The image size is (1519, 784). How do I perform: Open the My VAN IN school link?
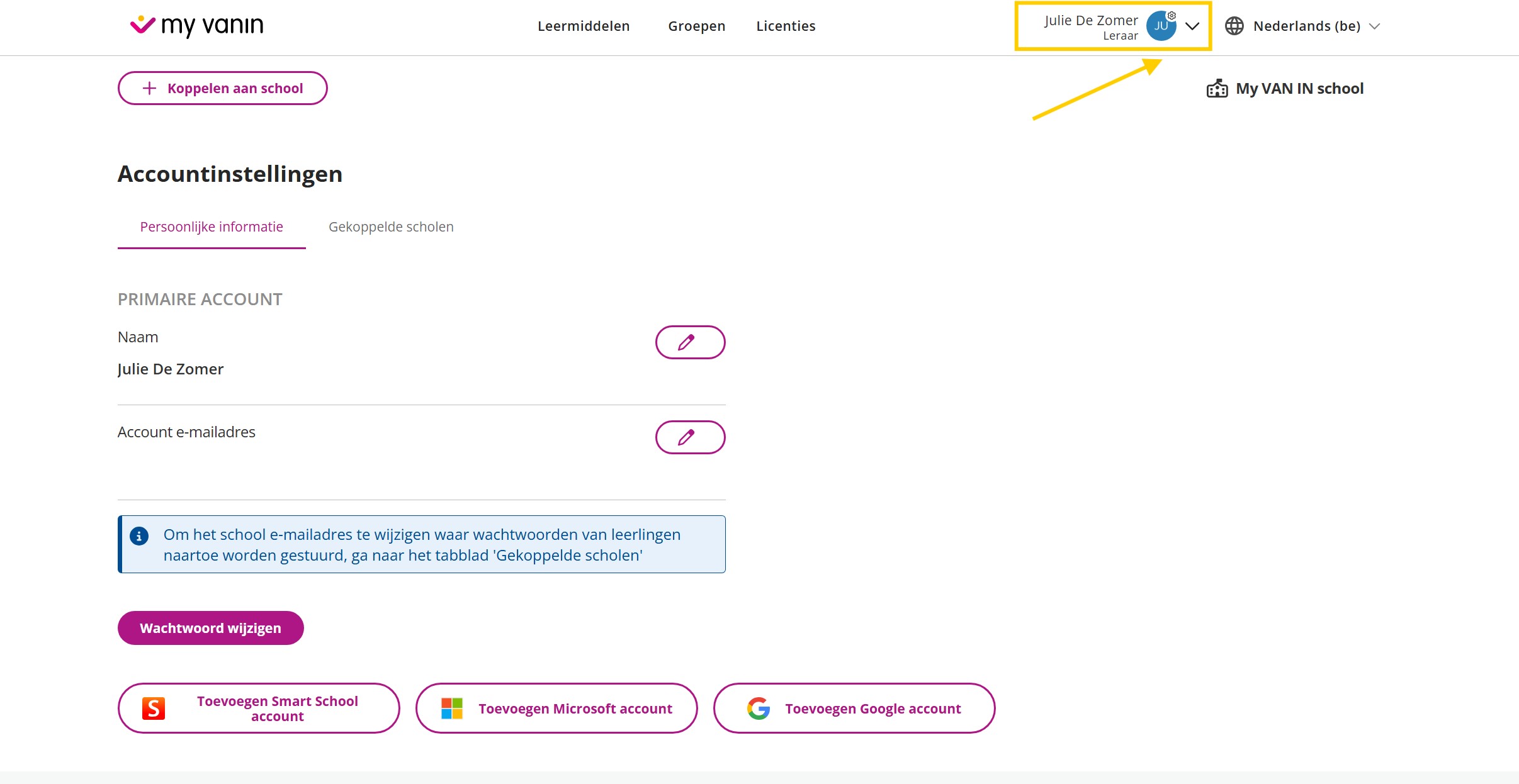tap(1299, 89)
